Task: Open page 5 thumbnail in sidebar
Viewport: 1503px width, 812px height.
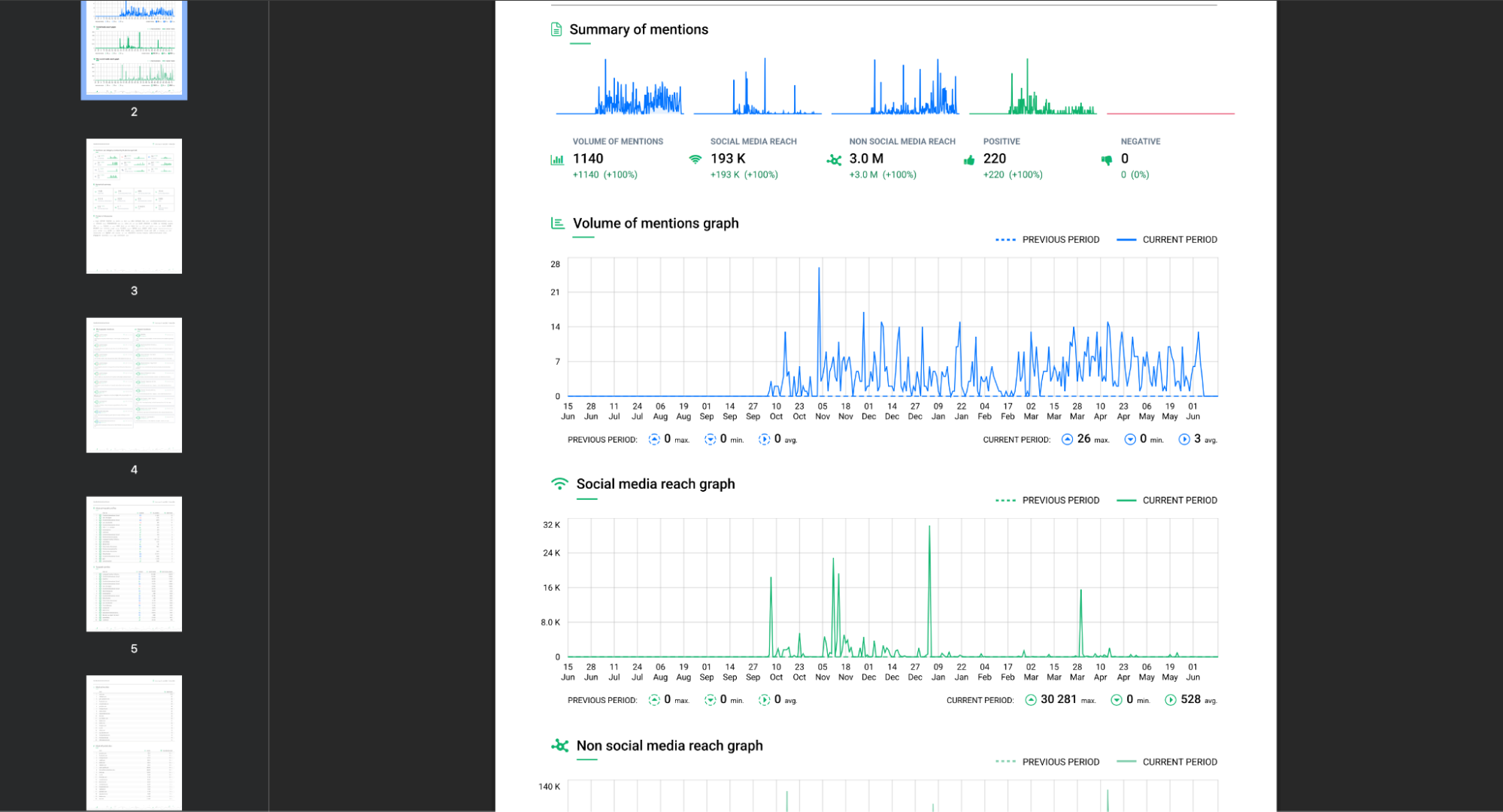Action: pyautogui.click(x=134, y=564)
